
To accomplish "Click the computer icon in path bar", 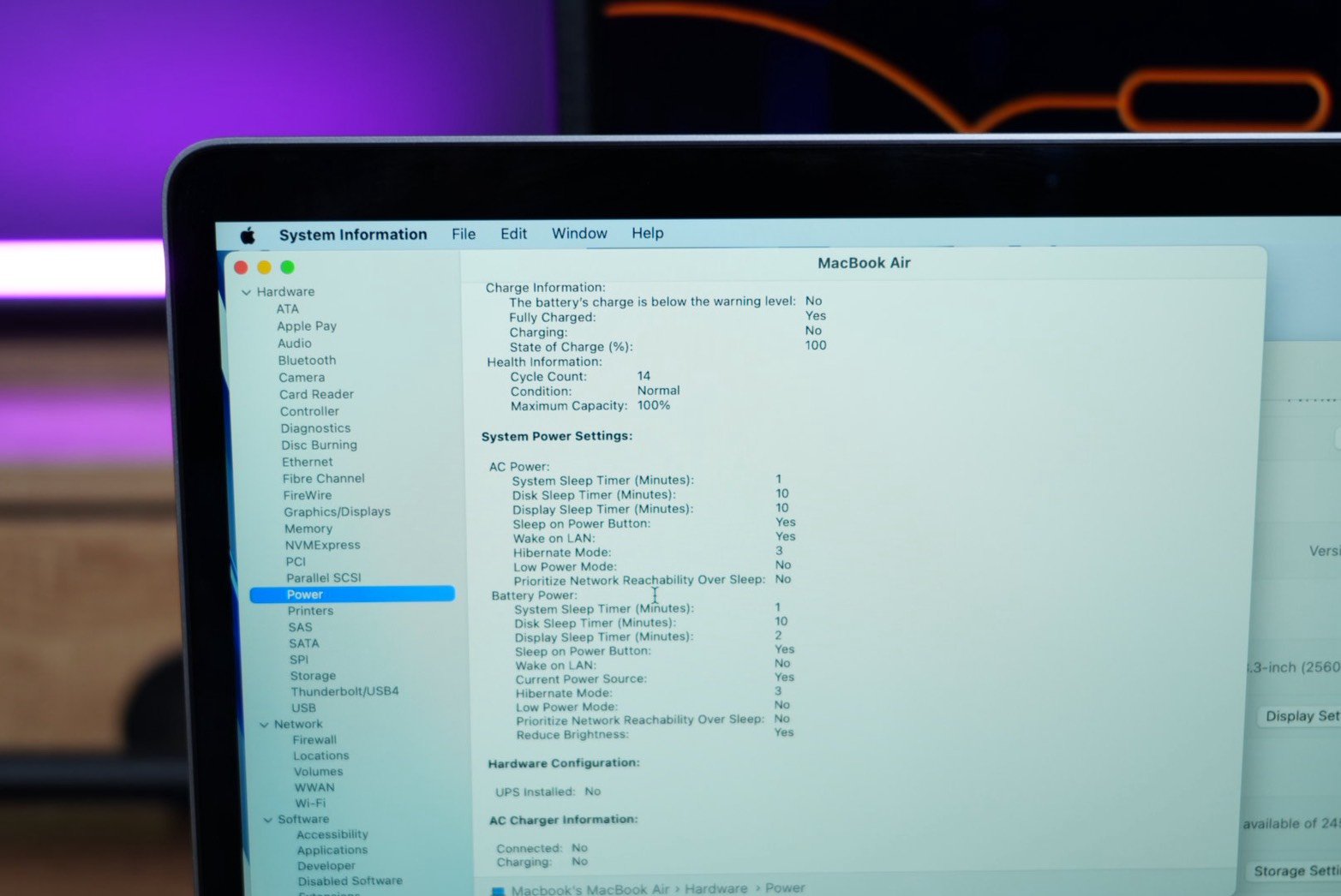I will 498,891.
